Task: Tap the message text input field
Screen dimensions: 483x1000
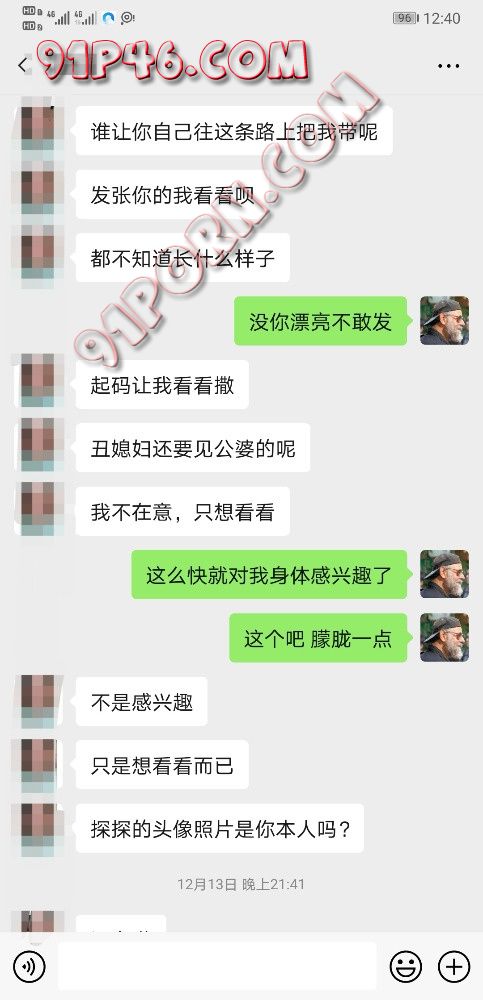Action: tap(217, 966)
